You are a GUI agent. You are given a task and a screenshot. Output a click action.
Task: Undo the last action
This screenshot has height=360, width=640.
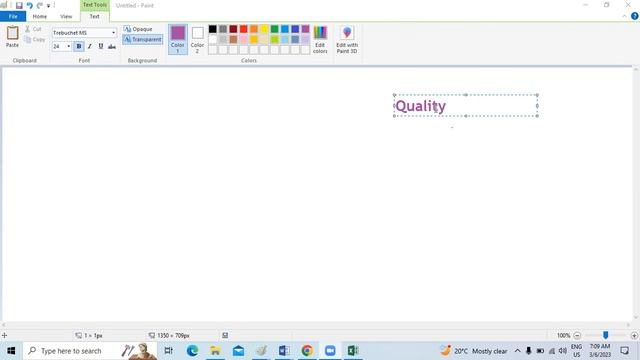click(x=29, y=5)
